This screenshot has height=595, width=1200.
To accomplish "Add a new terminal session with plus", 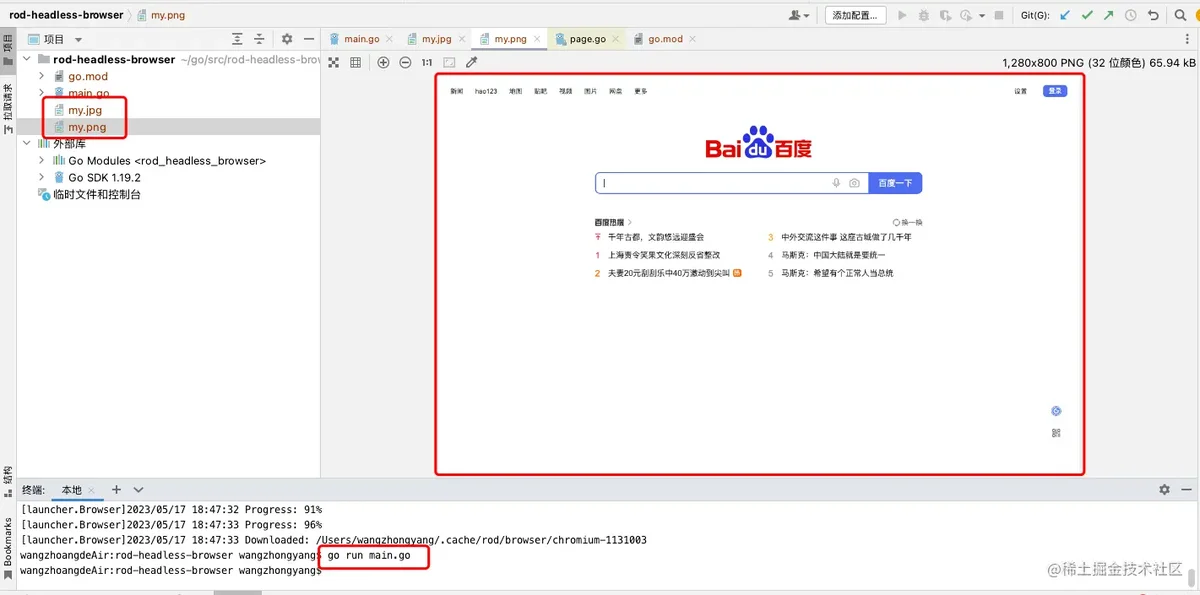I will point(116,490).
